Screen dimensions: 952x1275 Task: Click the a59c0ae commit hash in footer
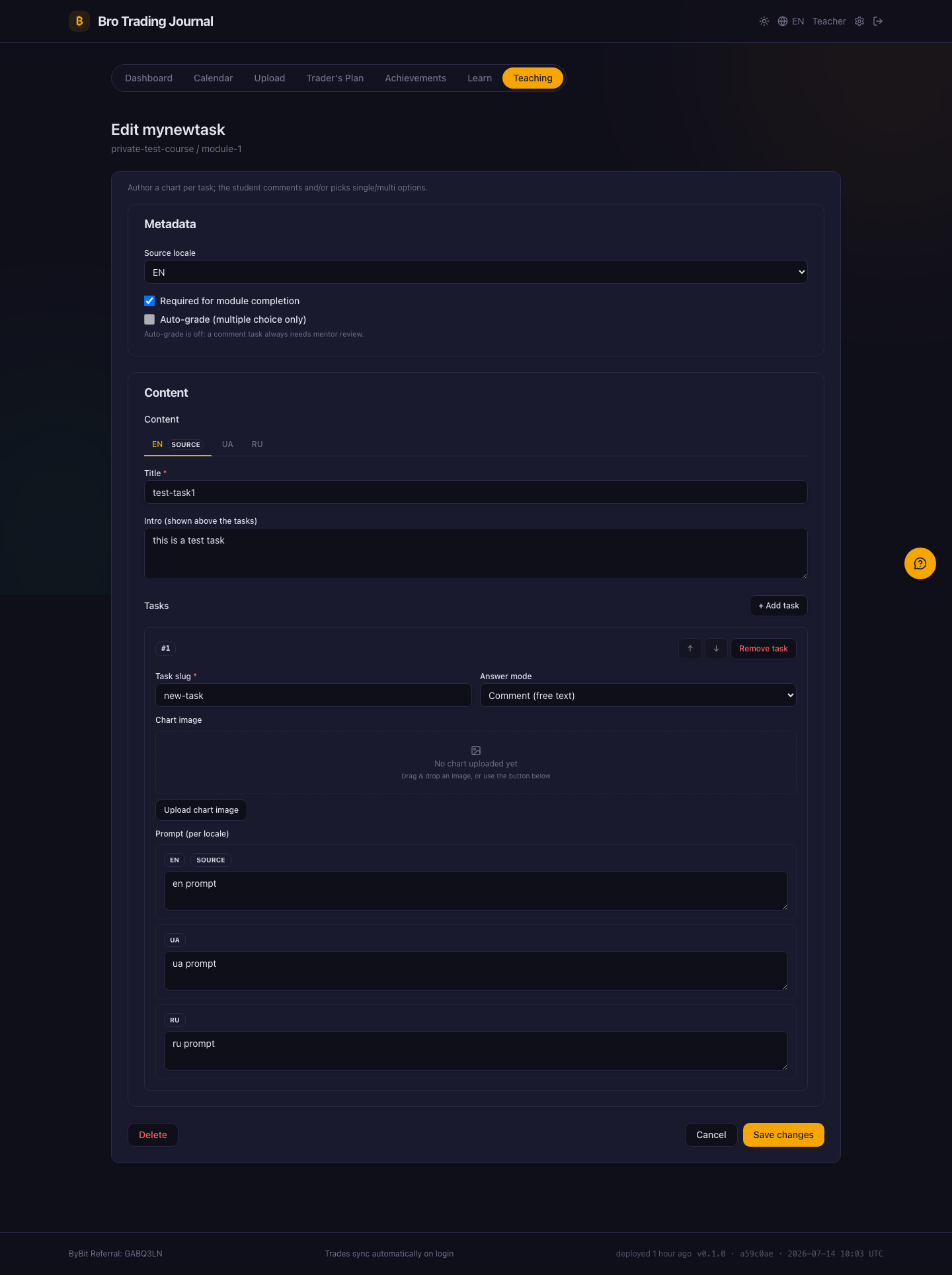click(x=756, y=1254)
